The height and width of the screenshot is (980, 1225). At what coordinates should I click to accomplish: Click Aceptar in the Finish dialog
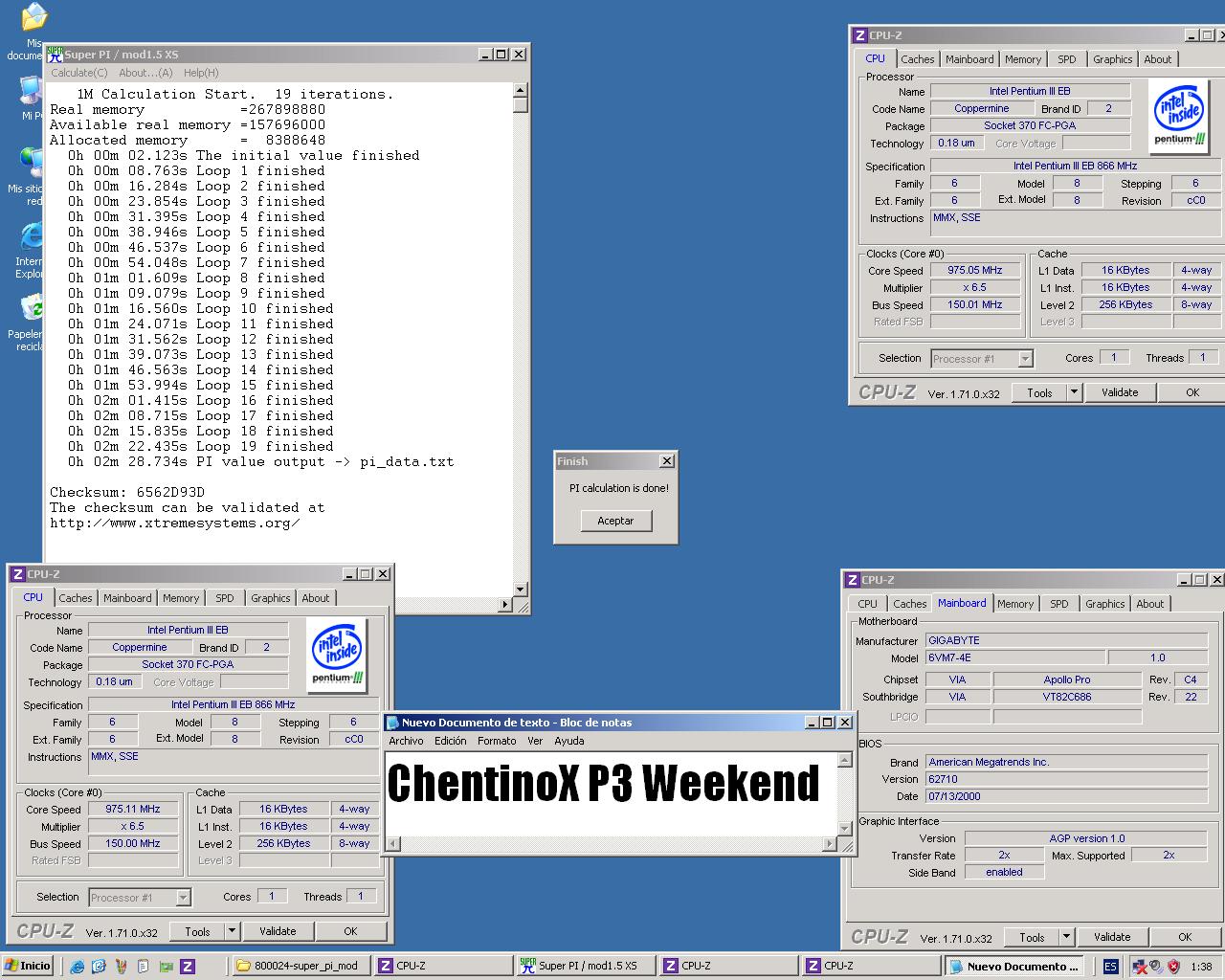pyautogui.click(x=615, y=521)
